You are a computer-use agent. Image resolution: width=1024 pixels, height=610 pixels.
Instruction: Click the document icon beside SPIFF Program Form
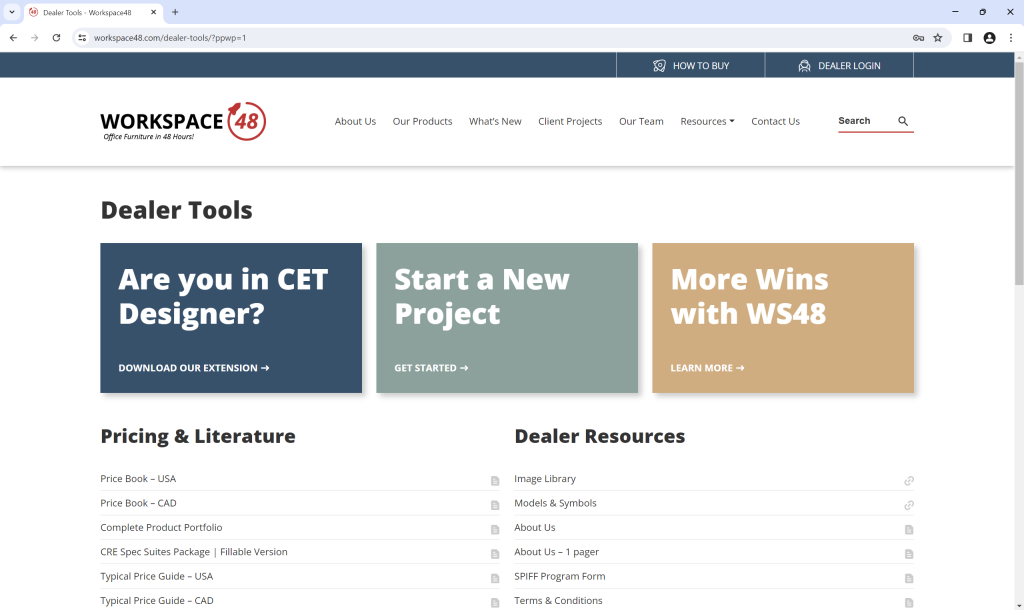click(908, 578)
